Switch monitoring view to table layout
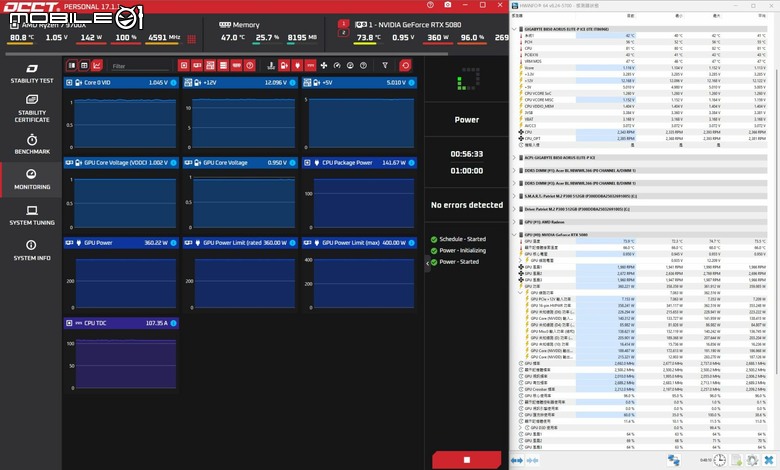The image size is (780, 470). pos(85,65)
